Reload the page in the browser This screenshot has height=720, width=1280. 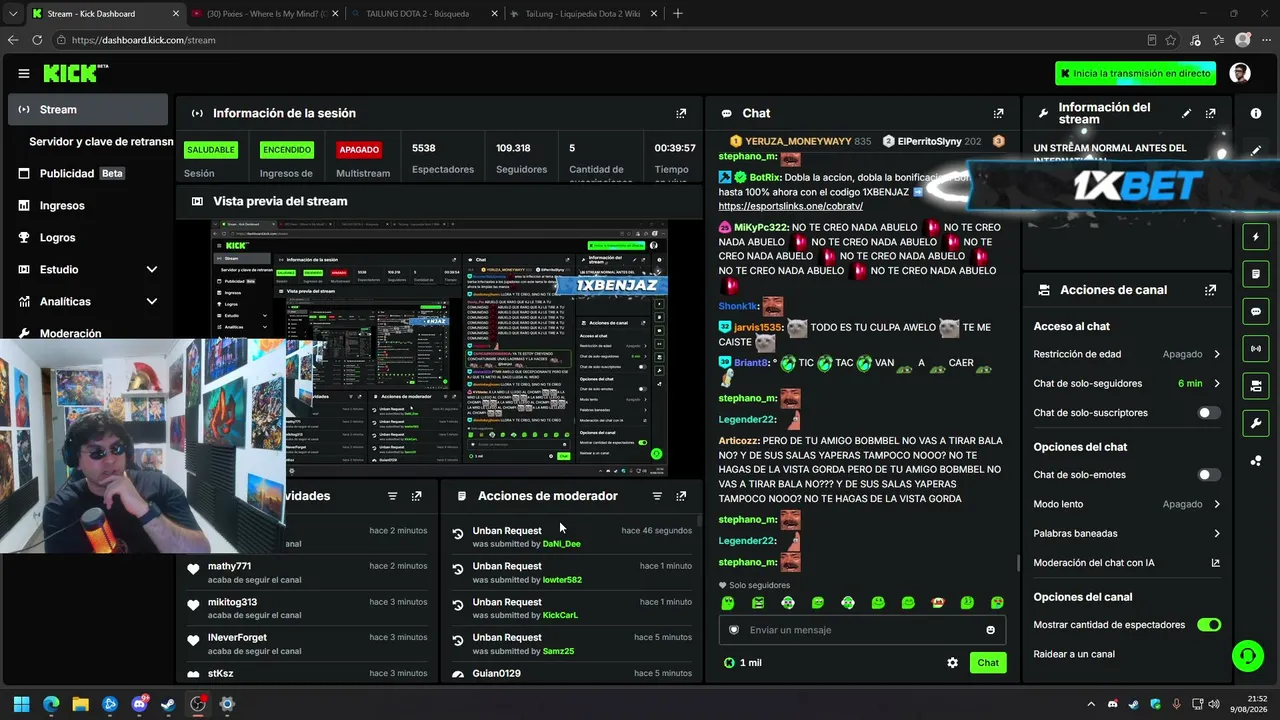coord(37,40)
